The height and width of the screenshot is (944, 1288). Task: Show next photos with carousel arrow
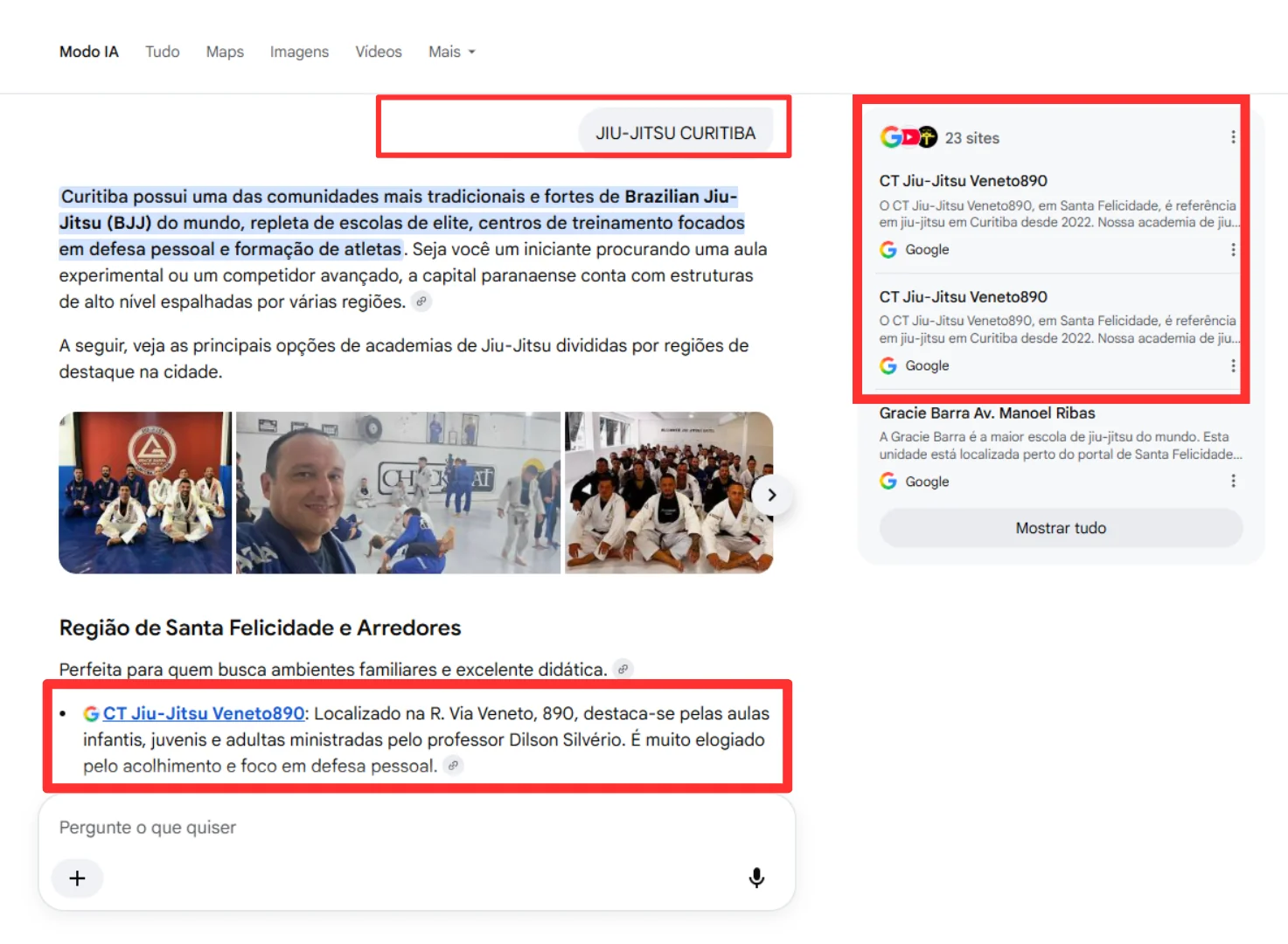pos(771,495)
